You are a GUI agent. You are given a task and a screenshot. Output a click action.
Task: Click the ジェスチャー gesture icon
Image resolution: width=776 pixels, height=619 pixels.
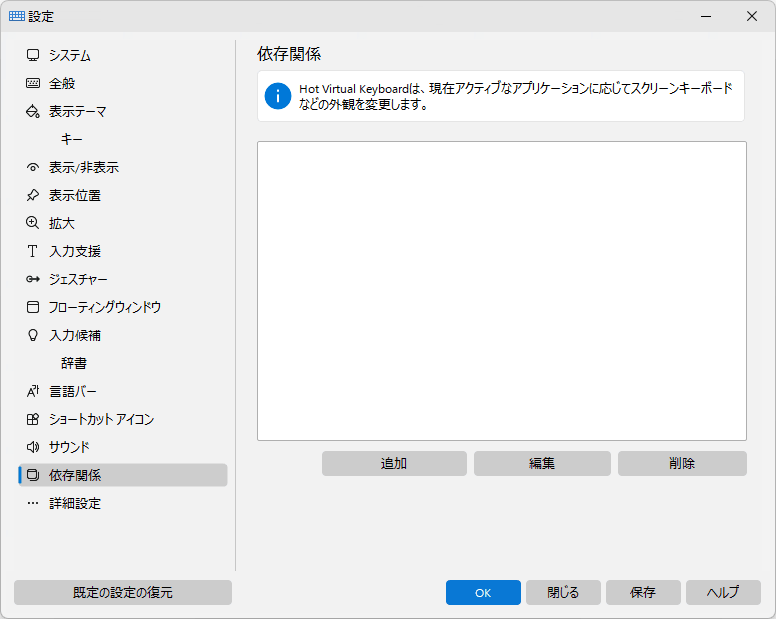click(33, 279)
